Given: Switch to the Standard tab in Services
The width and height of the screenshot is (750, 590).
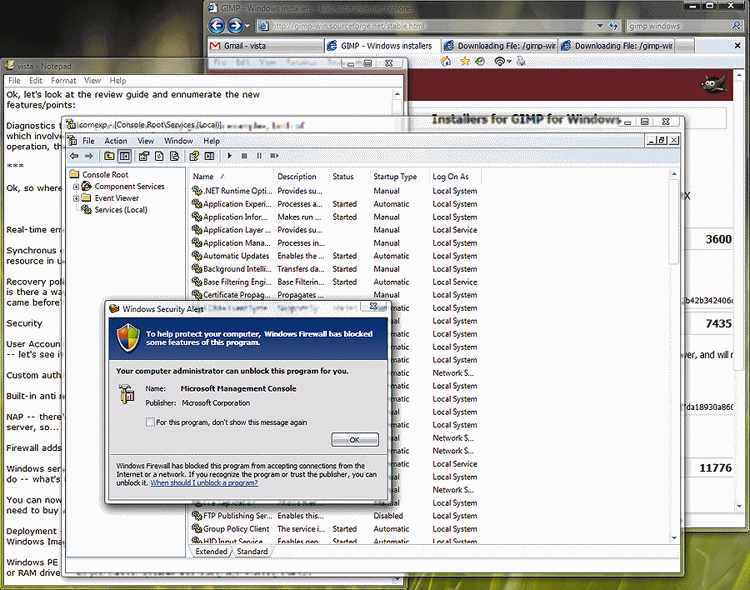Looking at the screenshot, I should click(x=252, y=551).
